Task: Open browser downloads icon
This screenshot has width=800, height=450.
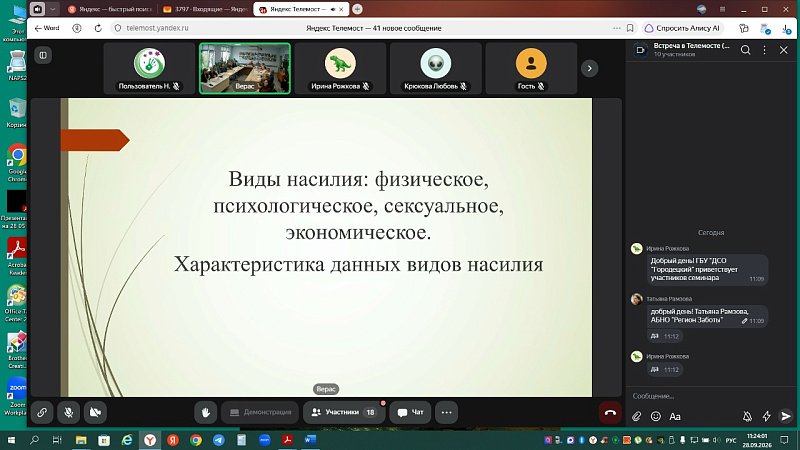Action: (786, 29)
